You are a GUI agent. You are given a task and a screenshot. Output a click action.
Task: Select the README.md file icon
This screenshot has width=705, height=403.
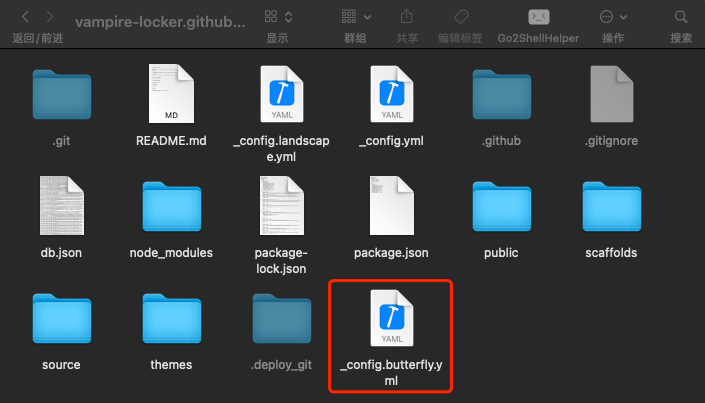point(171,94)
